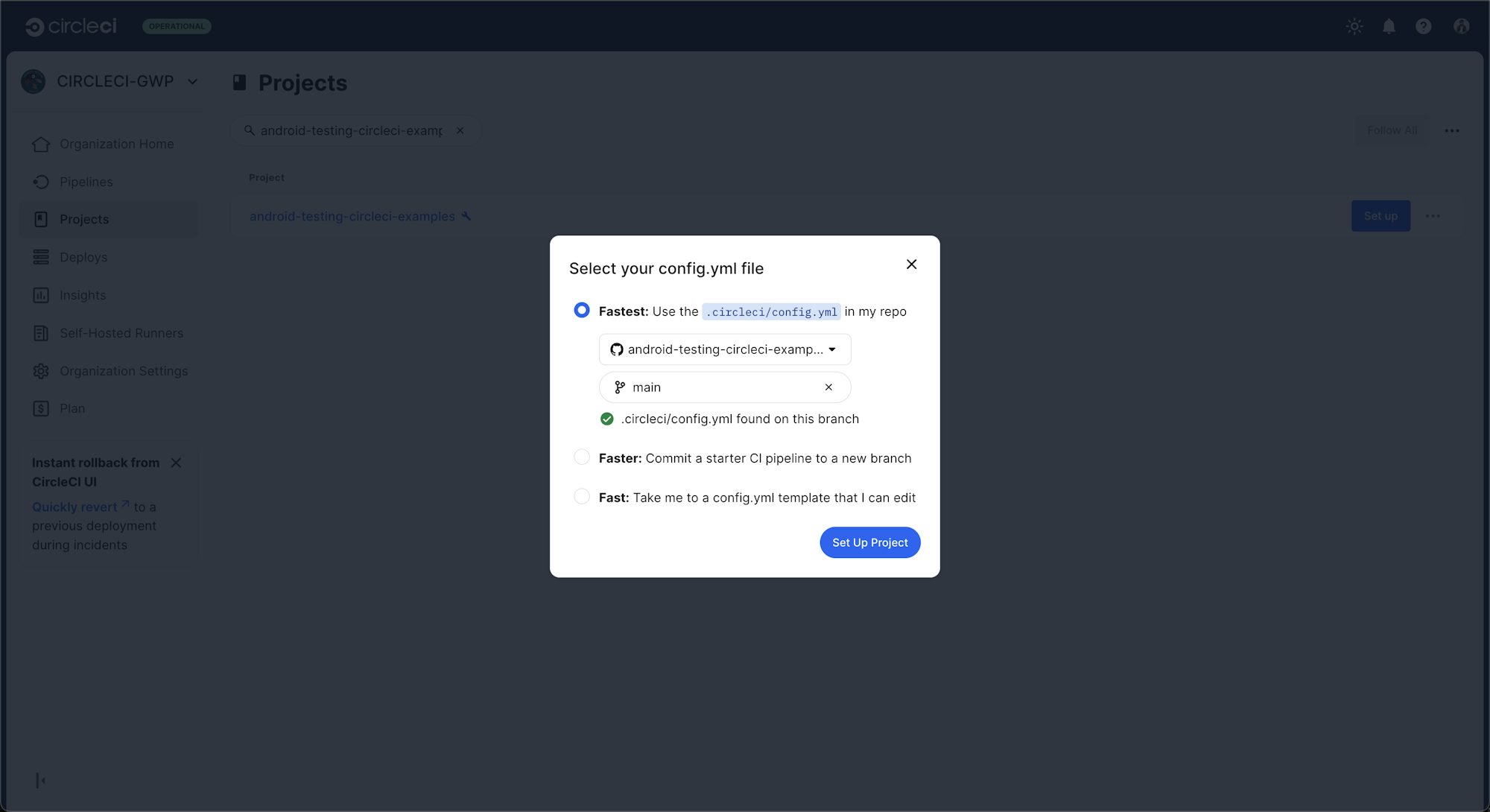Open the android-testing-circleci-examples project link
The height and width of the screenshot is (812, 1490).
point(352,216)
